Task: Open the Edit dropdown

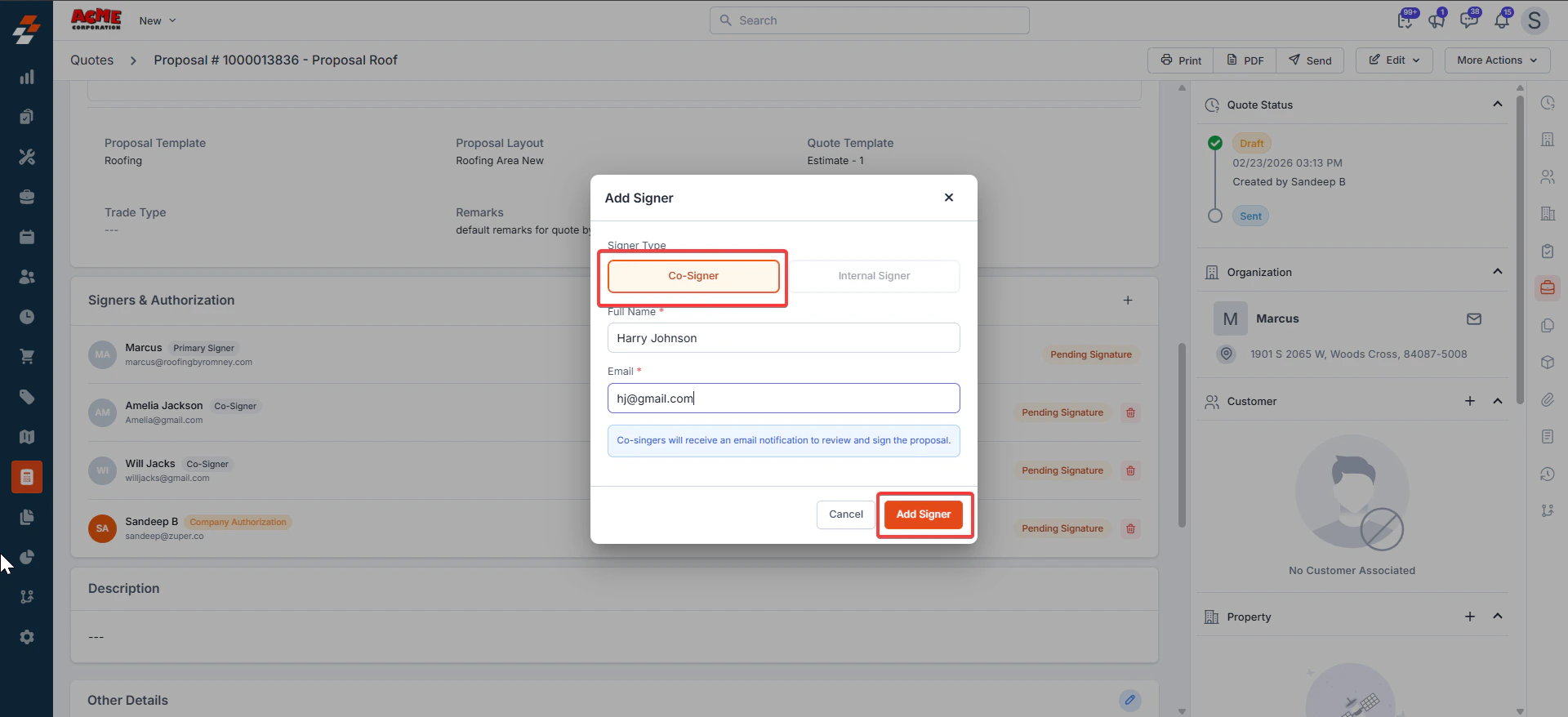Action: point(1394,60)
